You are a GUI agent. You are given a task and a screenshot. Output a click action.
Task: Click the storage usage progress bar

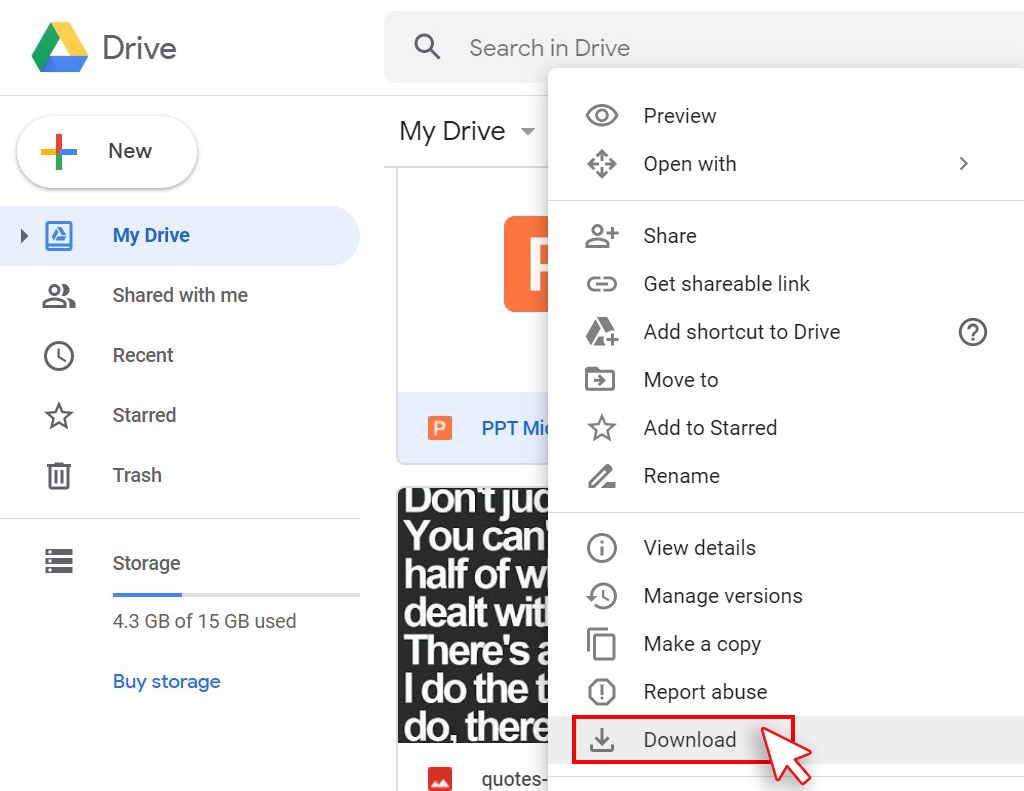coord(235,595)
